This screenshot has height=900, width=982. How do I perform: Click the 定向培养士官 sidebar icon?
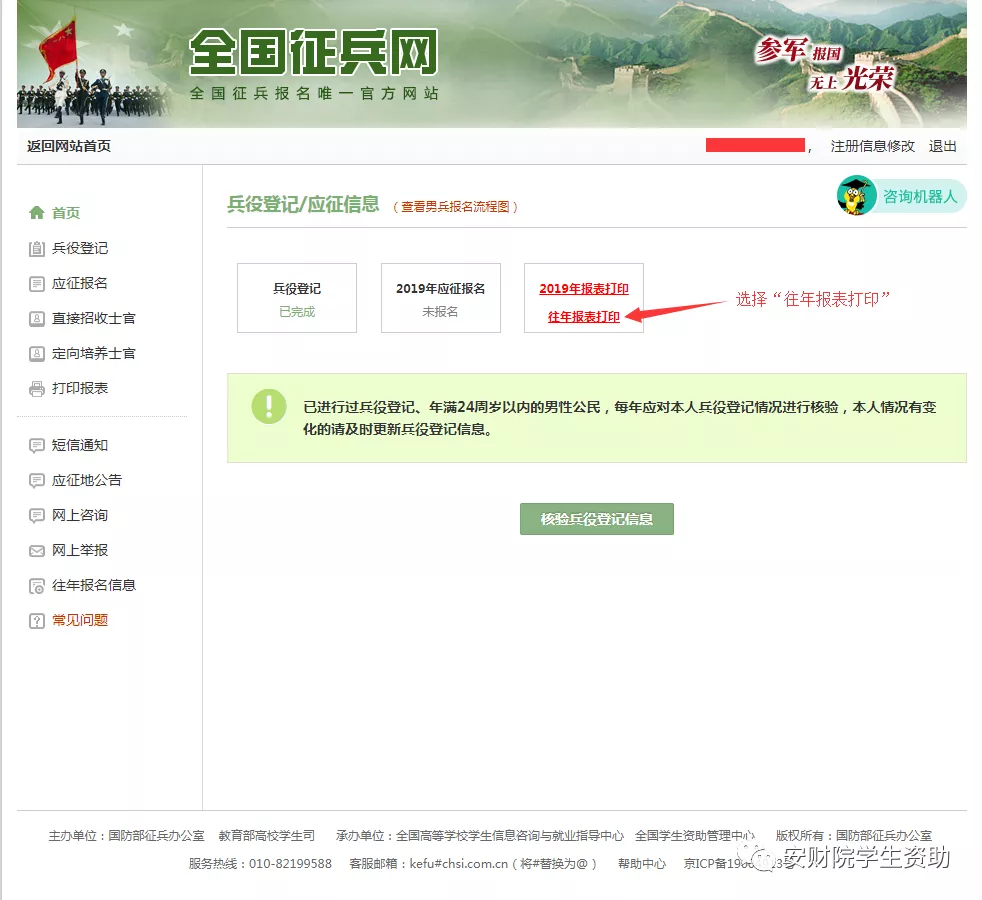(37, 354)
